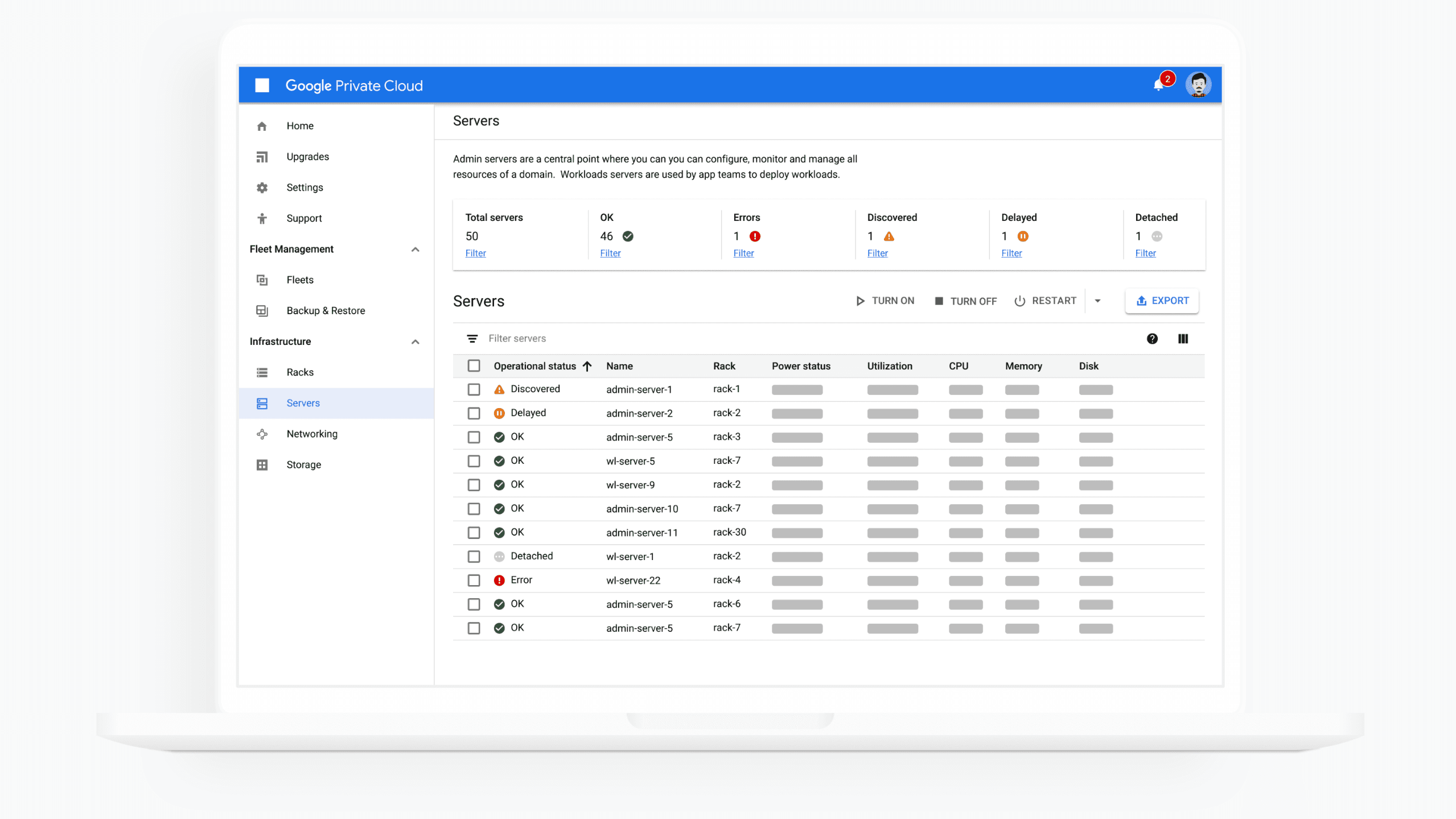Click the Storage sidebar icon
The width and height of the screenshot is (1456, 819).
click(262, 465)
